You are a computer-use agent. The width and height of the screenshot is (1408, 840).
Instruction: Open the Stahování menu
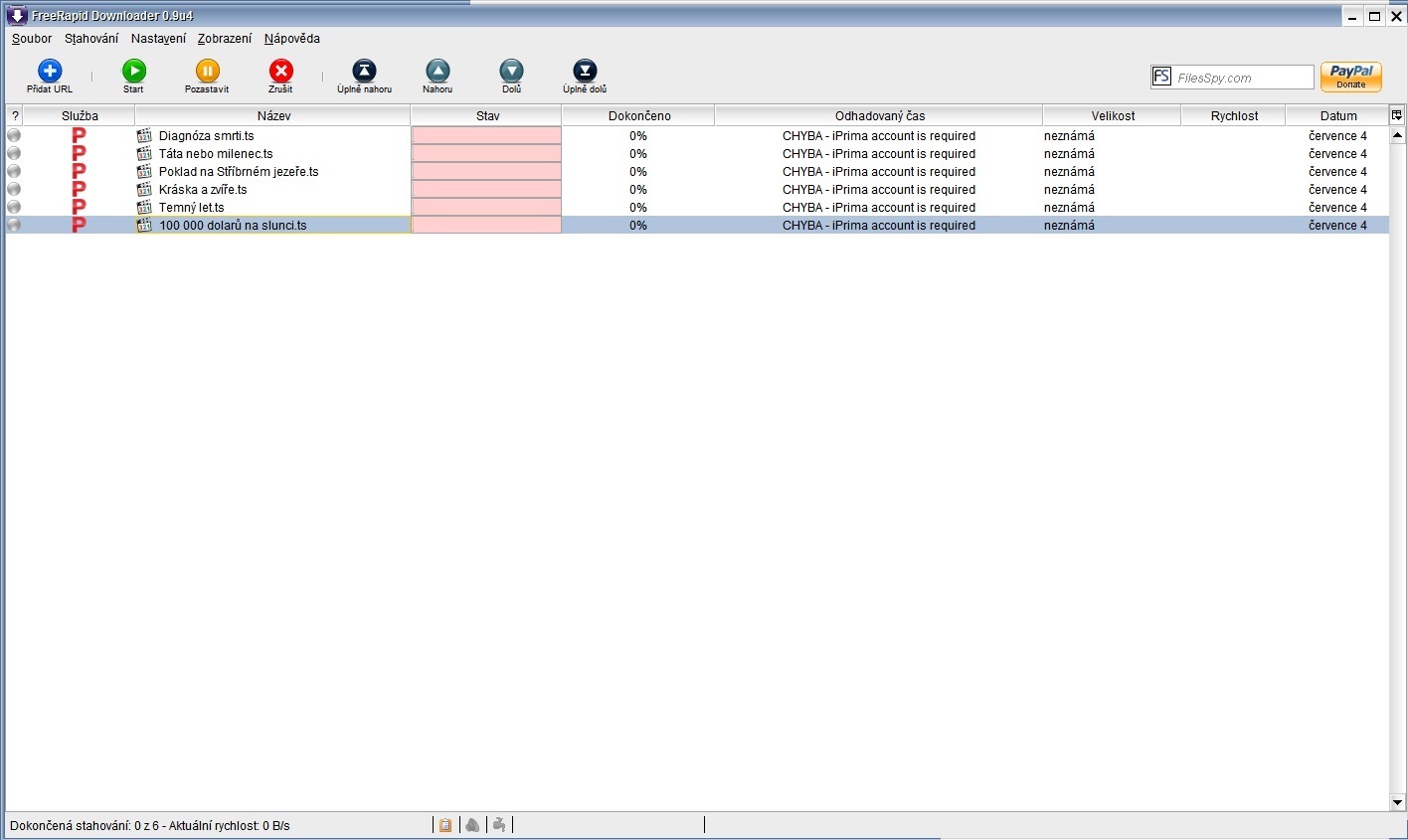point(91,39)
